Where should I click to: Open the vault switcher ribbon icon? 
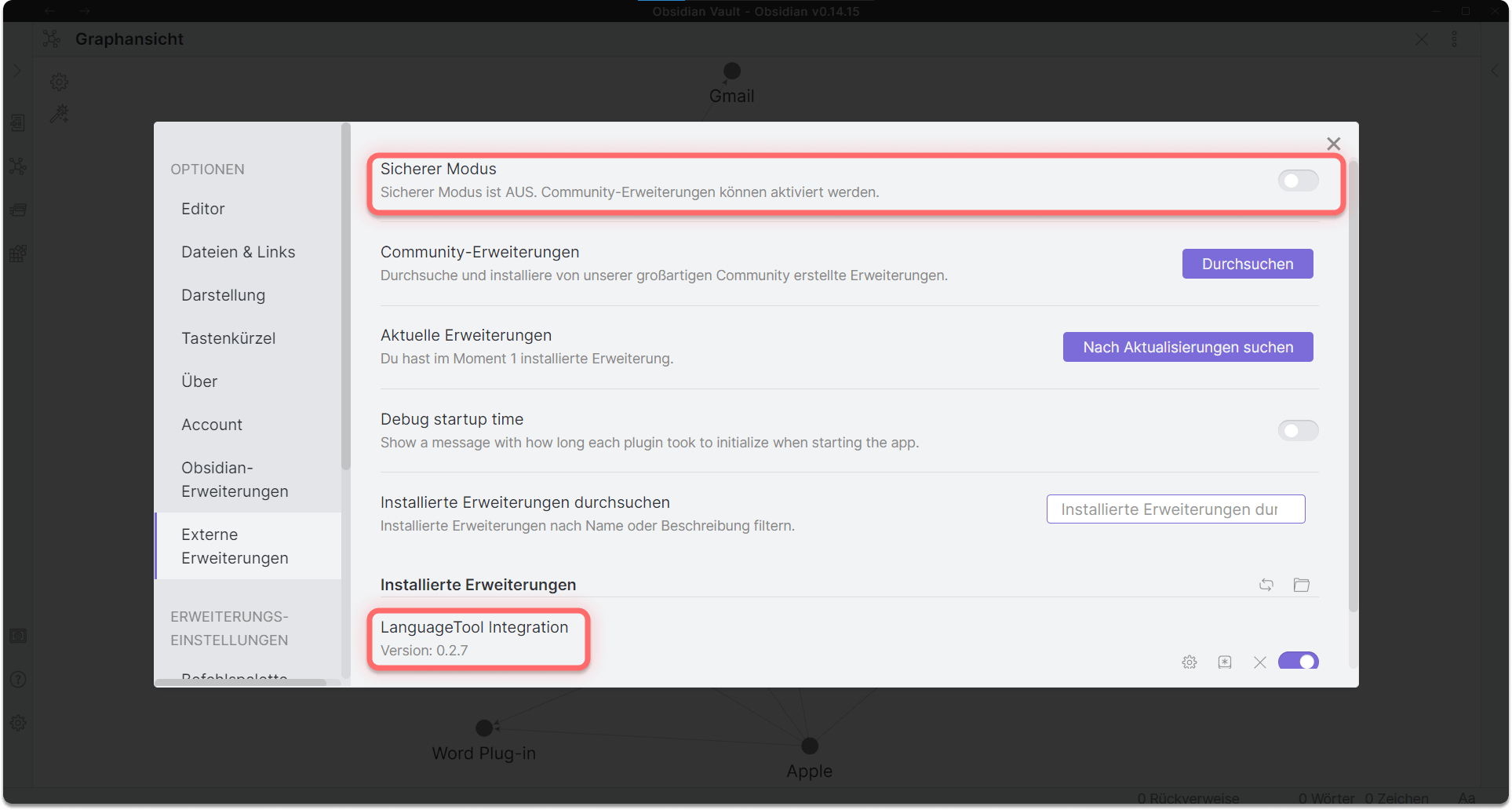click(18, 636)
